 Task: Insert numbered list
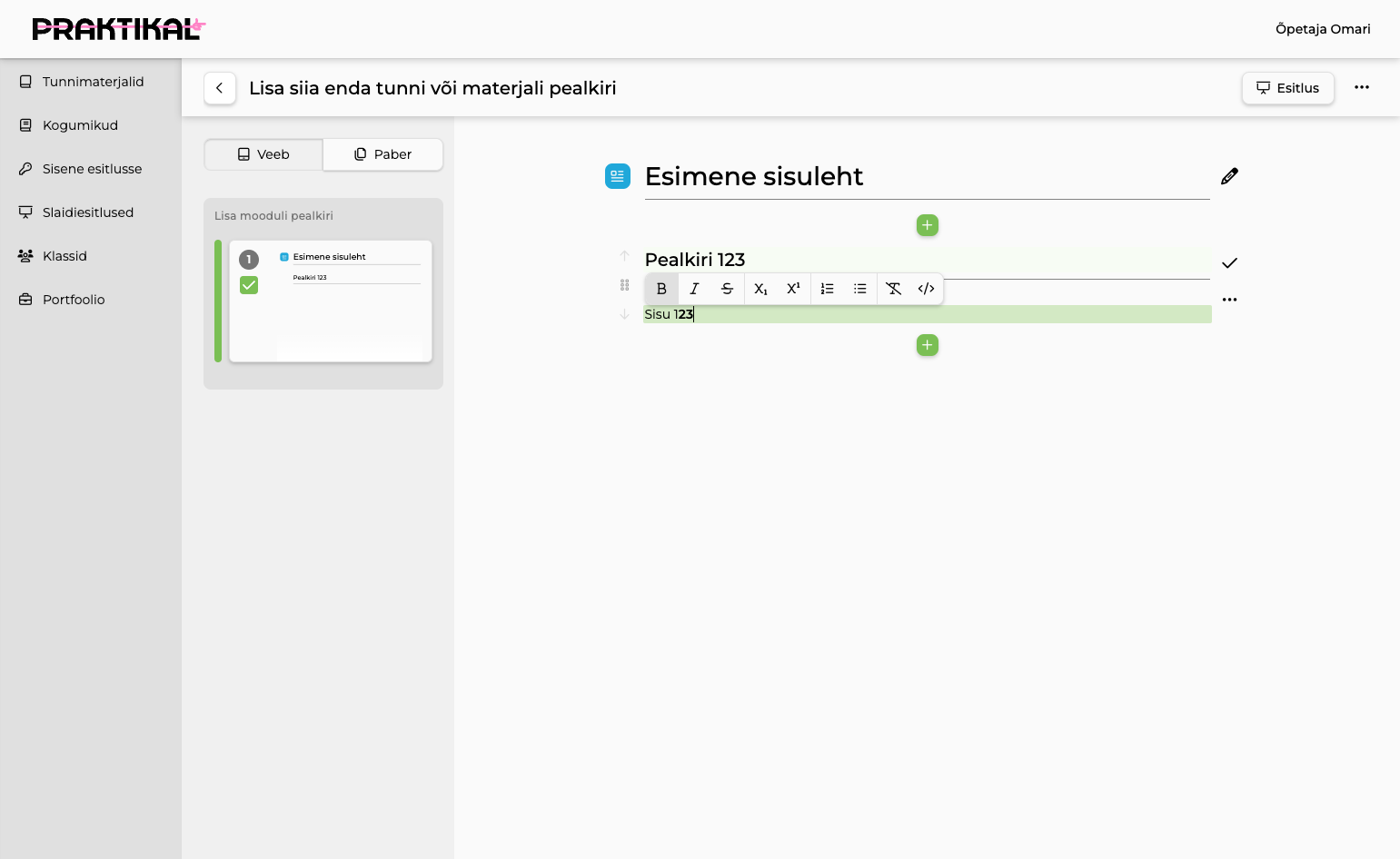[x=828, y=289]
